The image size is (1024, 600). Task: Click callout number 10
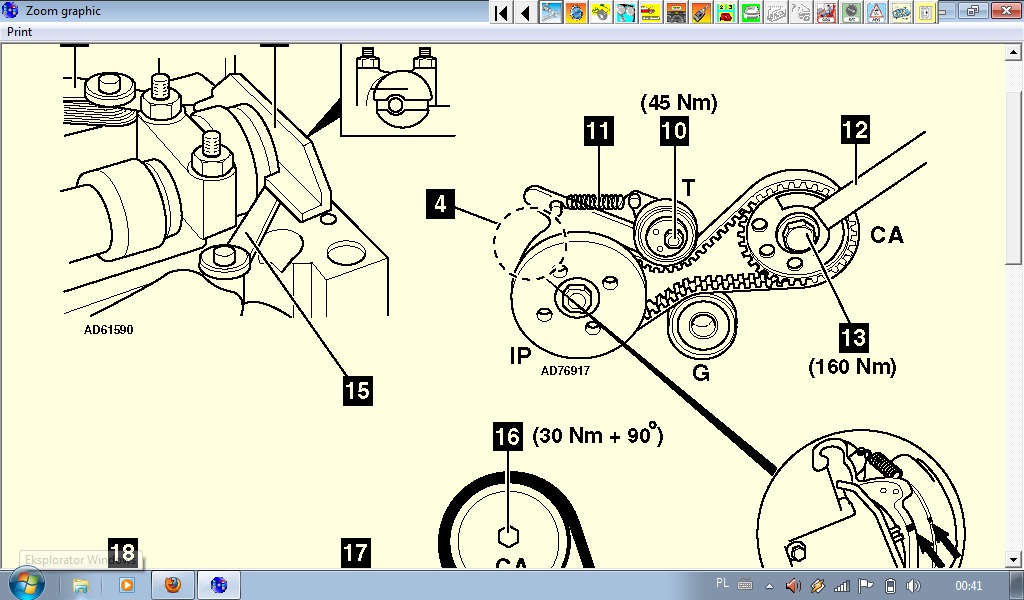(675, 131)
